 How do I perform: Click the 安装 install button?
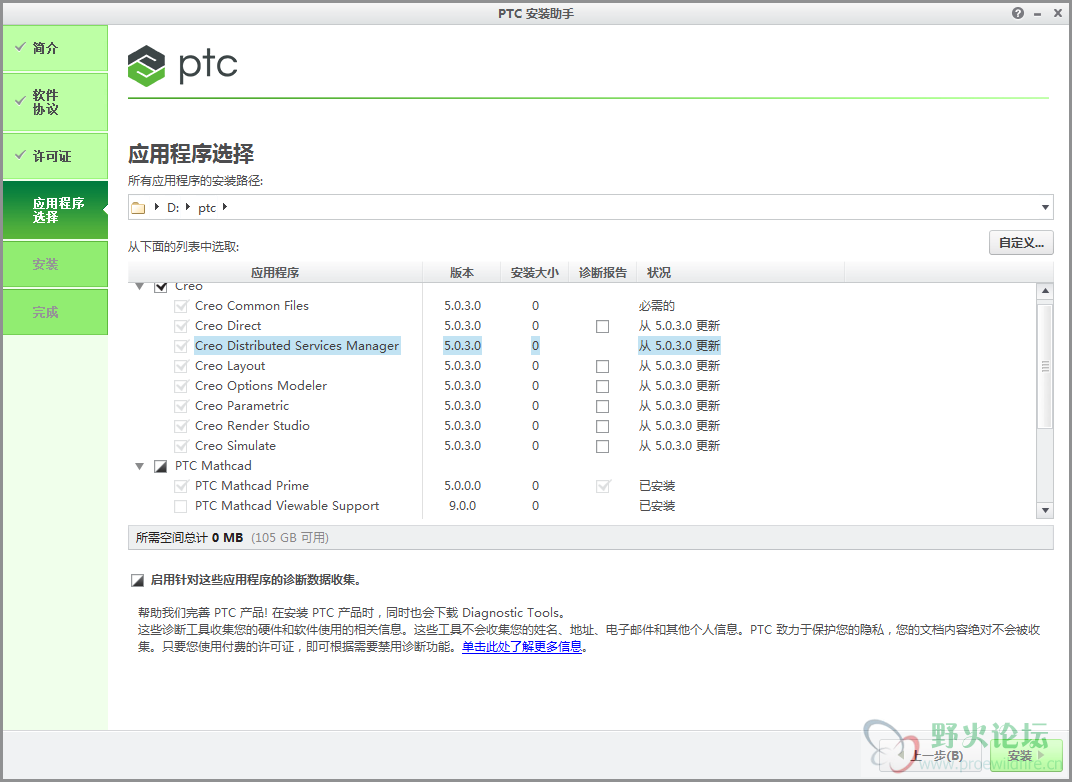click(1026, 755)
